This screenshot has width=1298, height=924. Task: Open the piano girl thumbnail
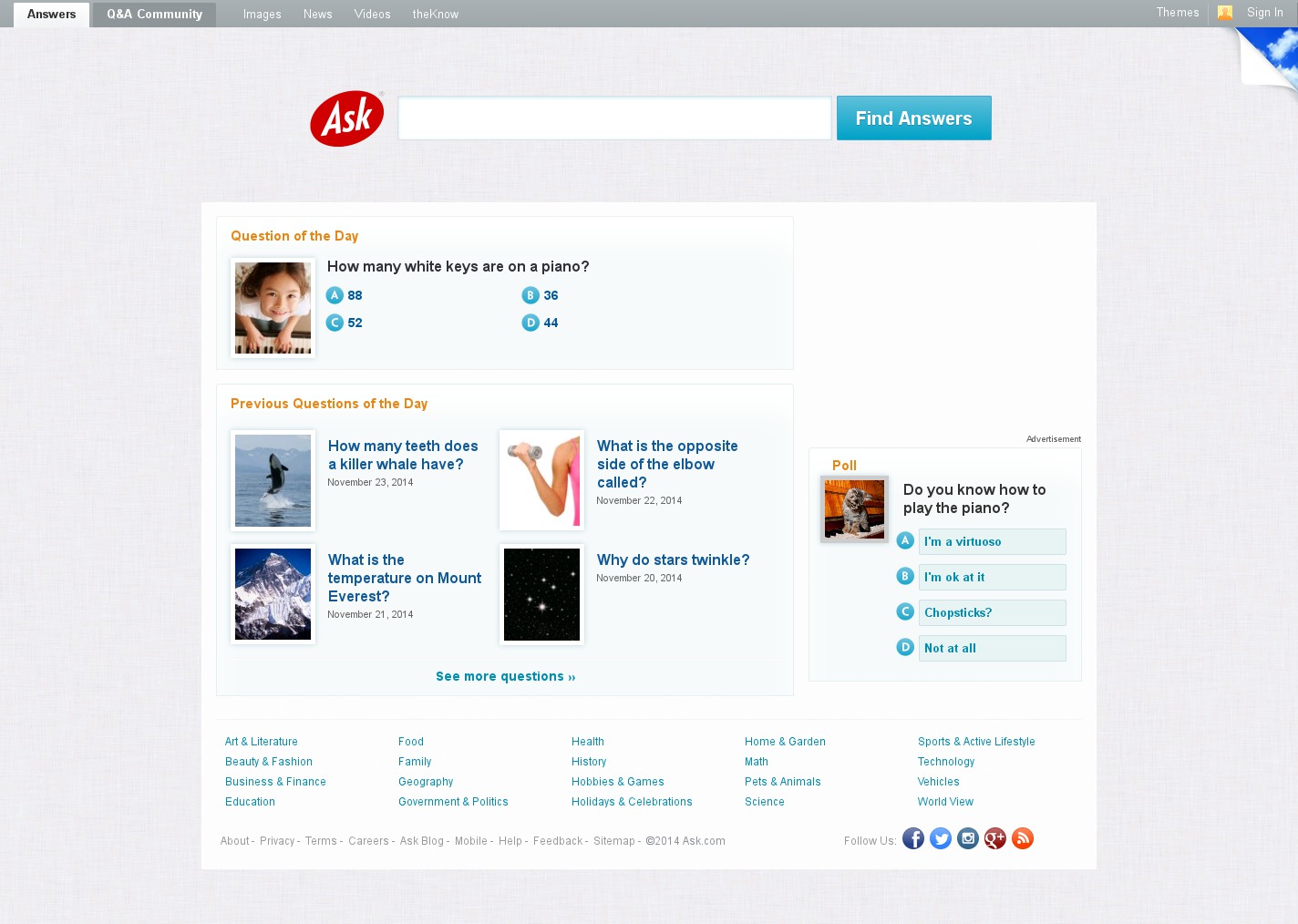[x=273, y=308]
